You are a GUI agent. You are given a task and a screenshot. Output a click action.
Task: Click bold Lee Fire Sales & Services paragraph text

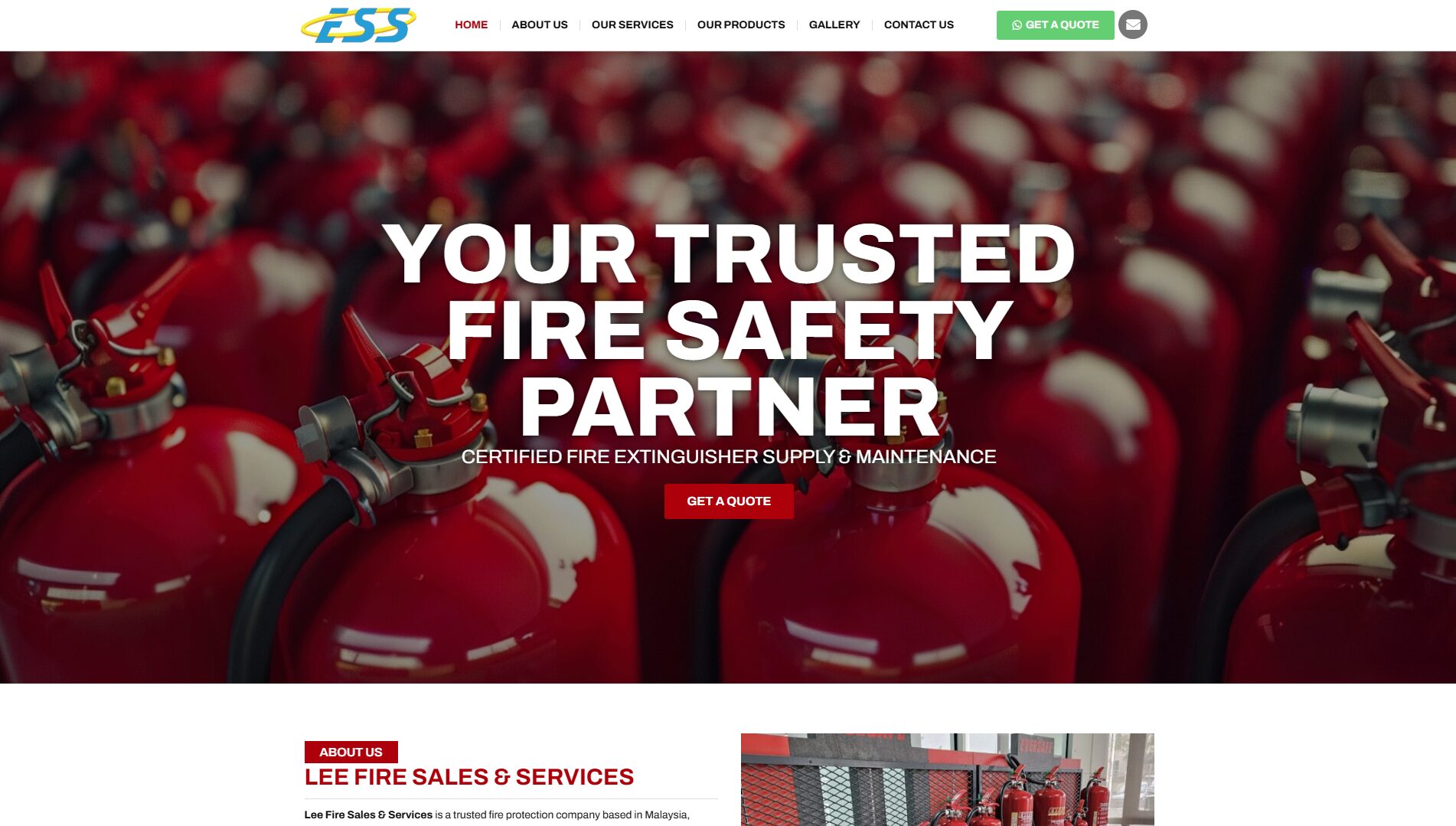[x=368, y=815]
